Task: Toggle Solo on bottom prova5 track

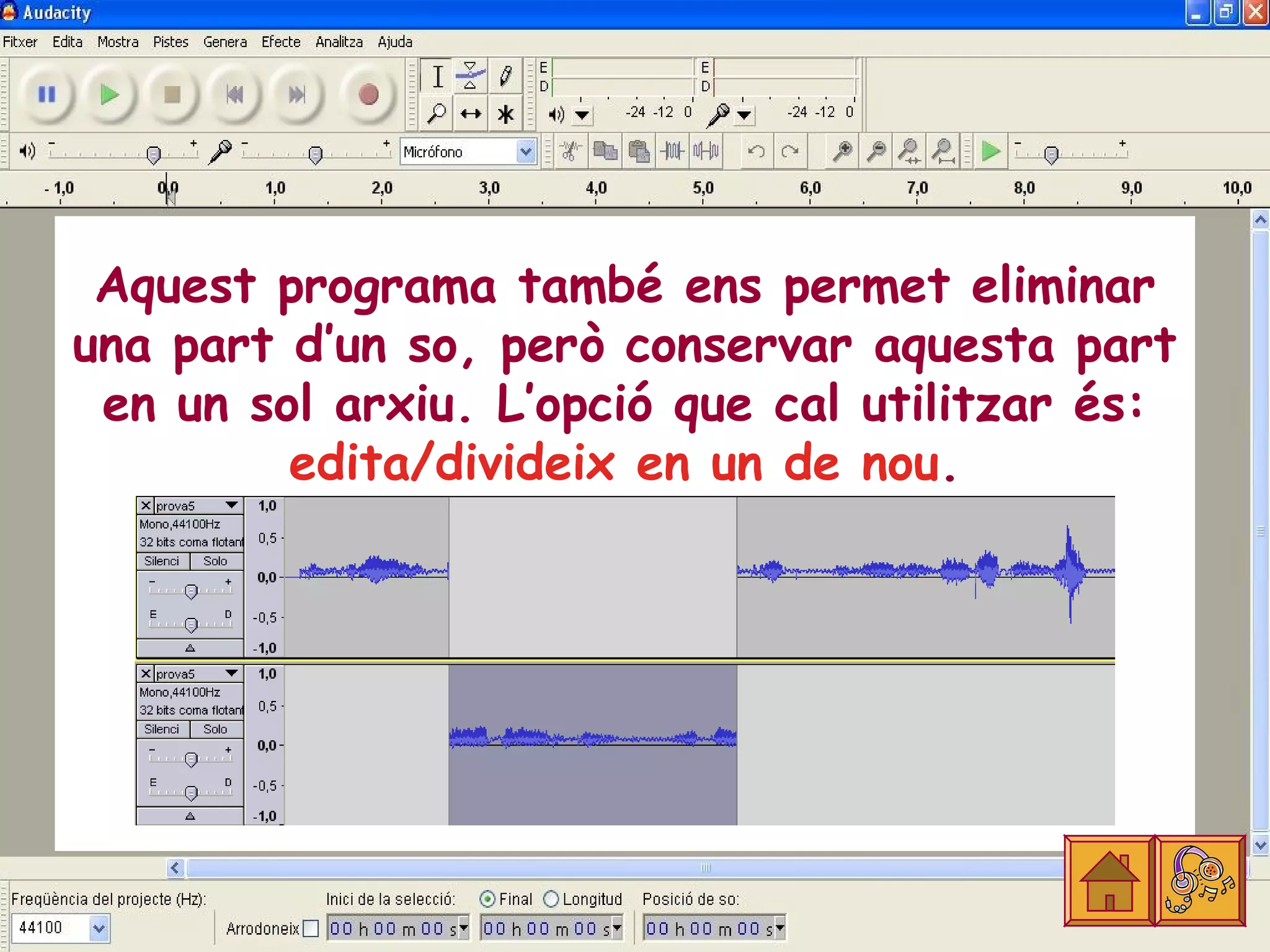Action: tap(216, 729)
